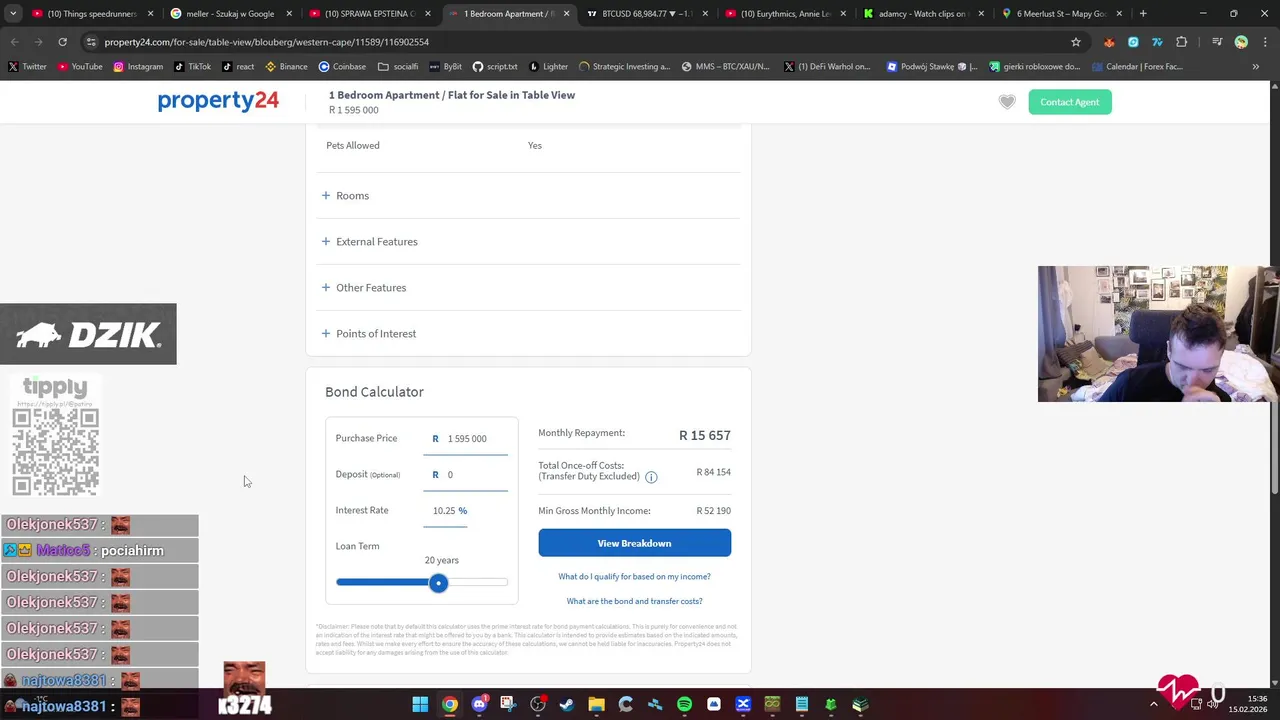This screenshot has height=720, width=1280.
Task: Open the socialfi bookmark folder
Action: click(x=398, y=67)
